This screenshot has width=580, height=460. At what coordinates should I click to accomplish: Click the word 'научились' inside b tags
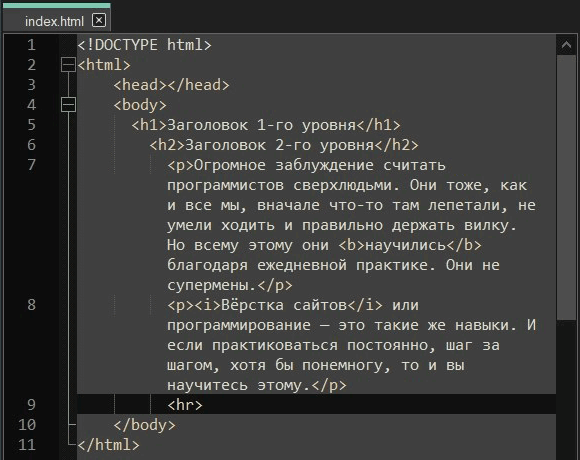coord(405,245)
